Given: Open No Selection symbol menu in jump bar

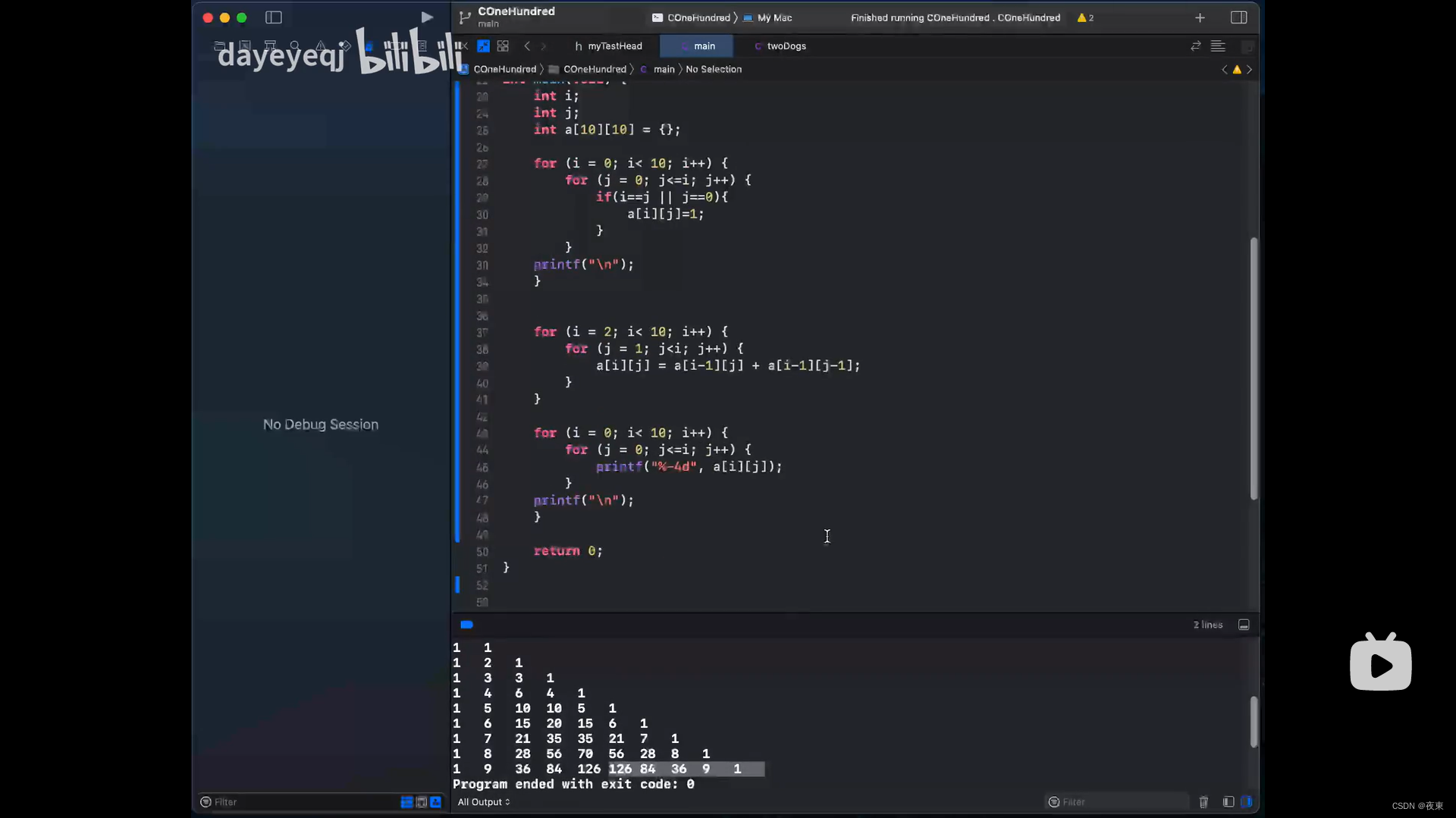Looking at the screenshot, I should (x=714, y=69).
